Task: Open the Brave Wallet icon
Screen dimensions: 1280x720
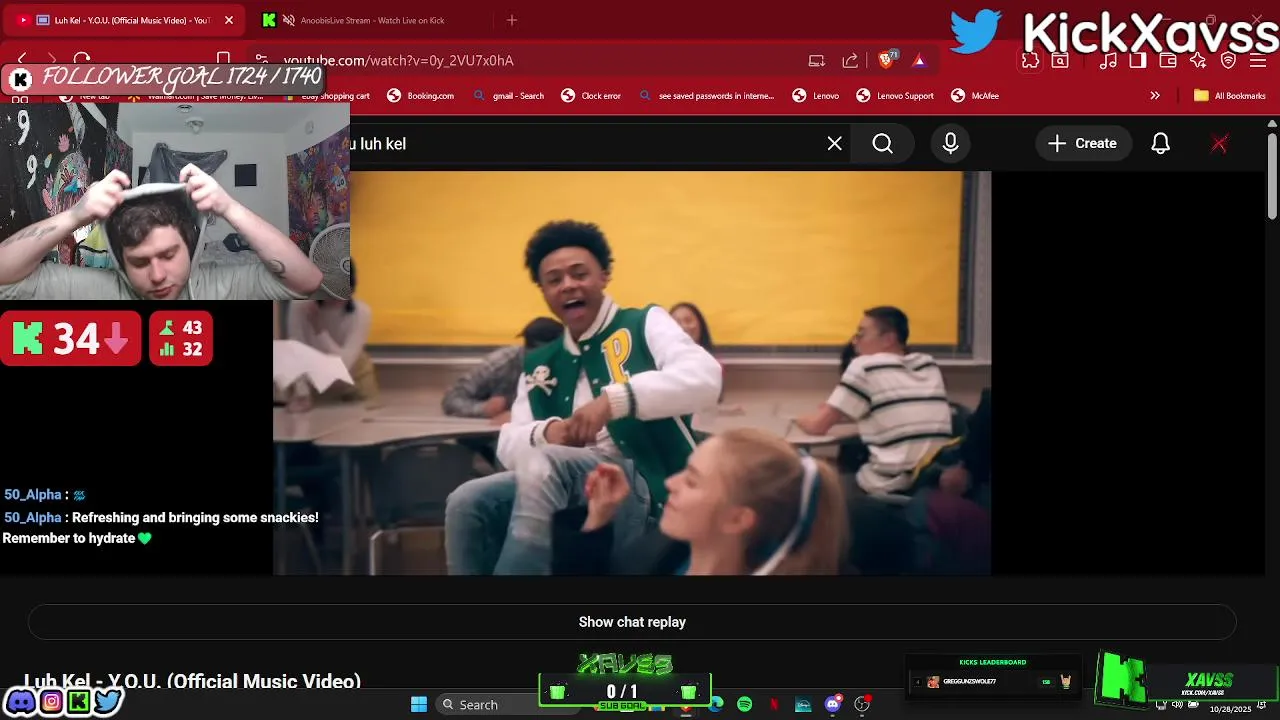Action: pos(1168,61)
